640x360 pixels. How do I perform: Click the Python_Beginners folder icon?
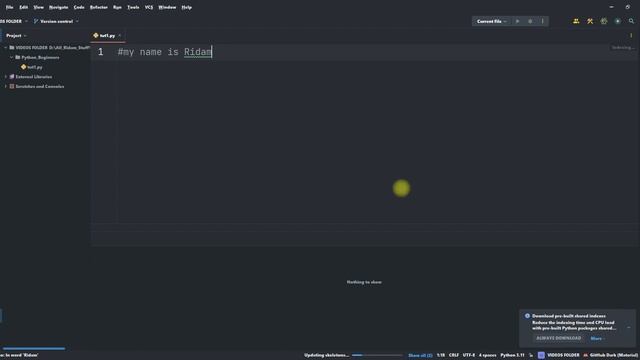[18, 58]
